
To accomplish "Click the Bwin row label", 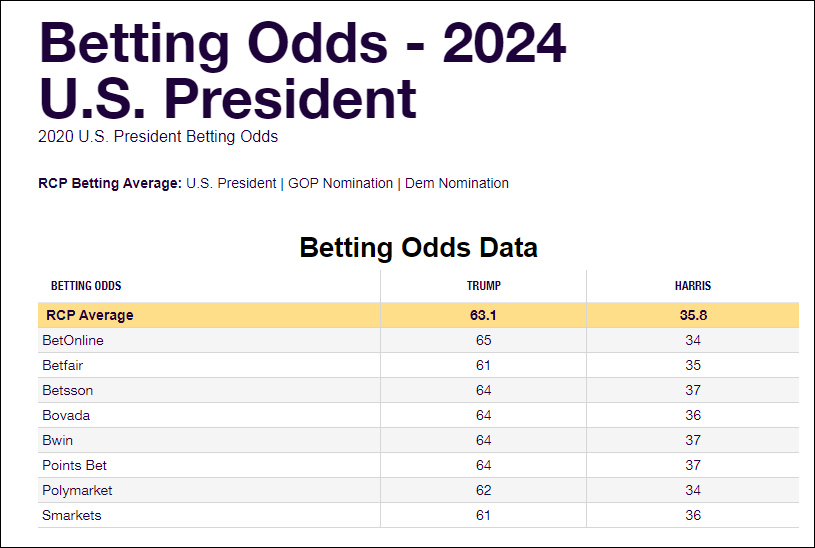I will pos(58,440).
